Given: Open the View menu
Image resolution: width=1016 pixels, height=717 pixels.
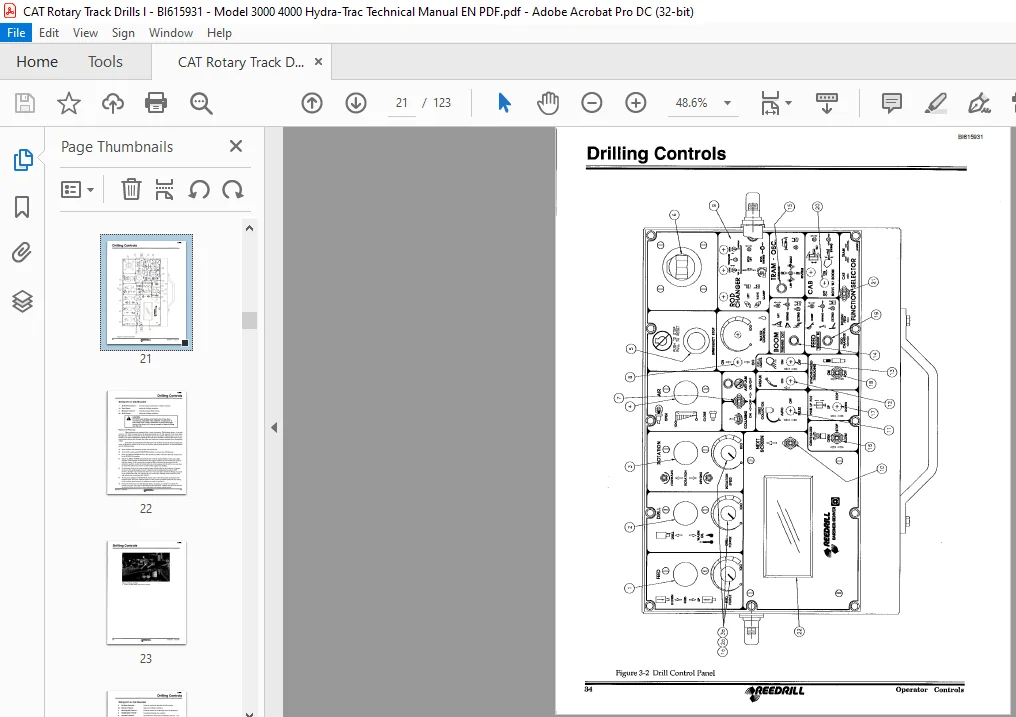Looking at the screenshot, I should [85, 32].
